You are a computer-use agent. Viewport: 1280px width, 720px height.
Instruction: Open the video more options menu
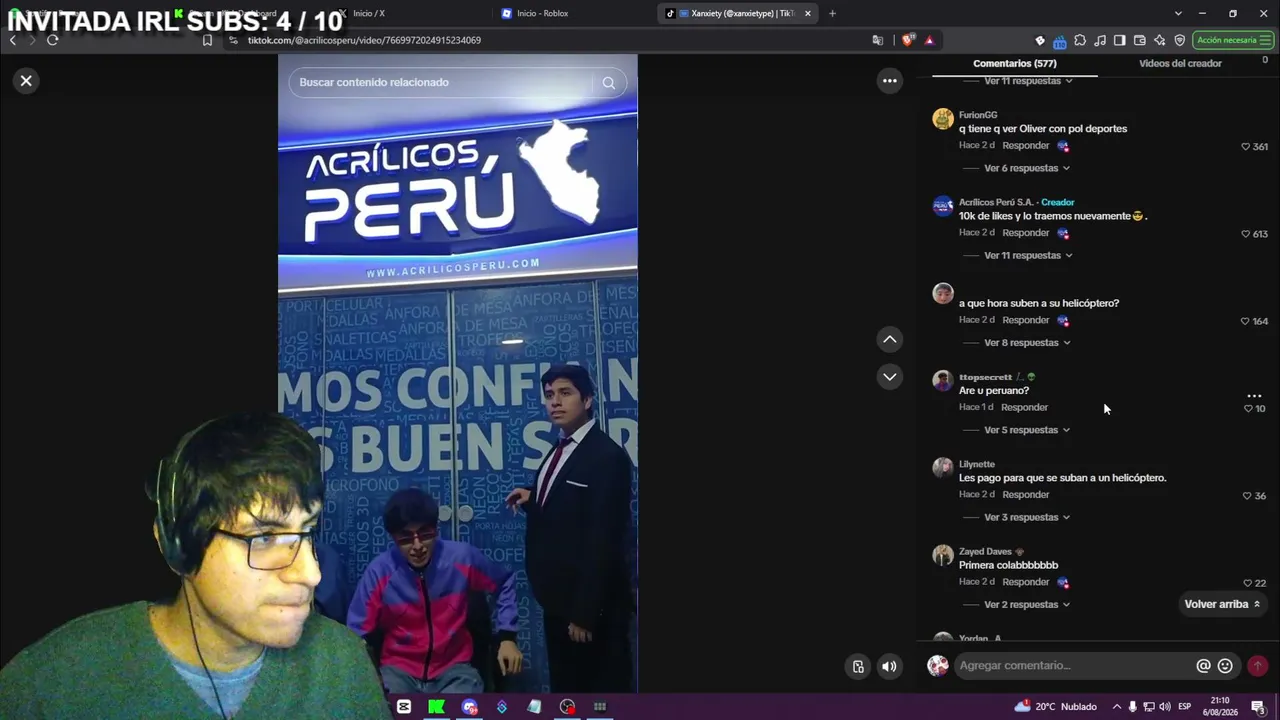tap(889, 81)
